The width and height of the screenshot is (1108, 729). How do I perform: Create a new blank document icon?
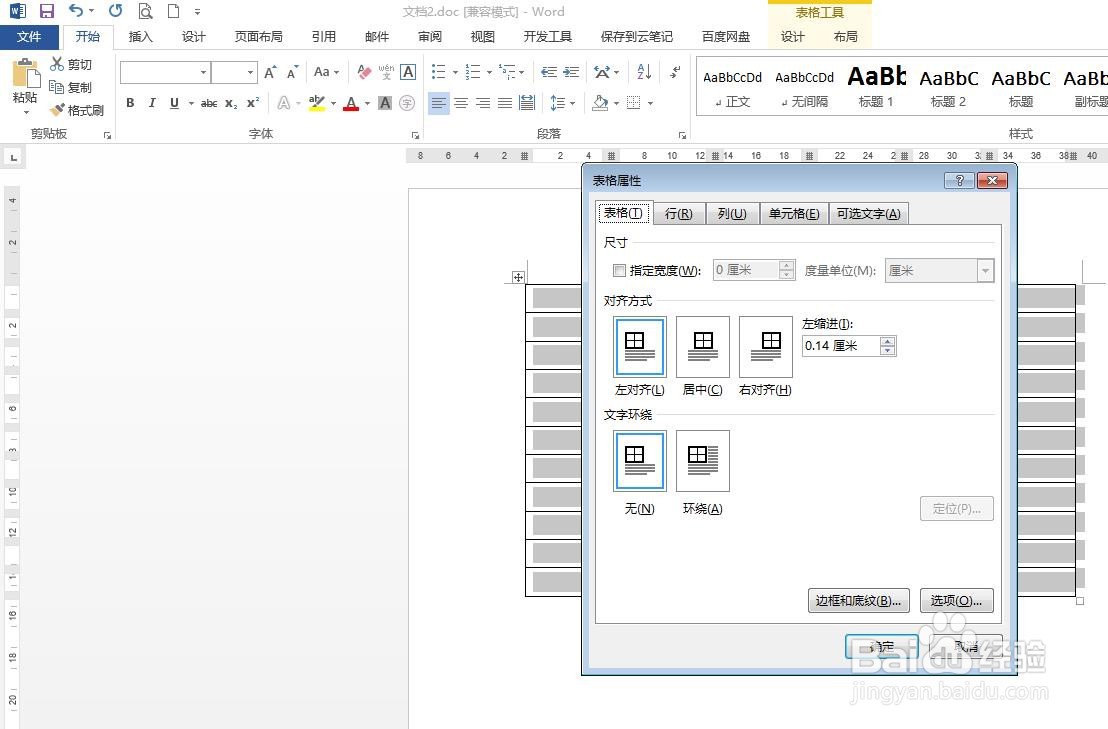point(173,11)
